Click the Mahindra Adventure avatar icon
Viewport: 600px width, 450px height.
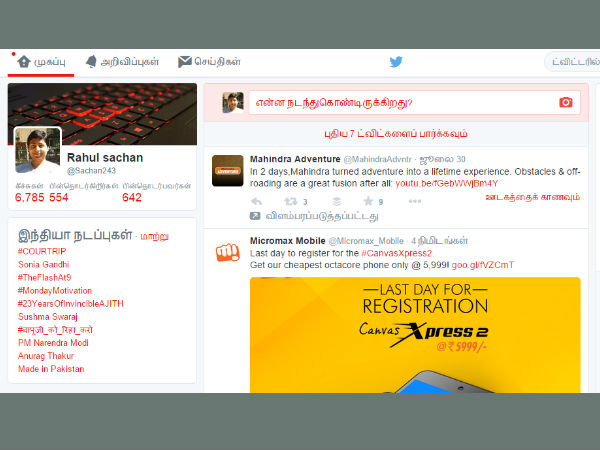(x=228, y=171)
